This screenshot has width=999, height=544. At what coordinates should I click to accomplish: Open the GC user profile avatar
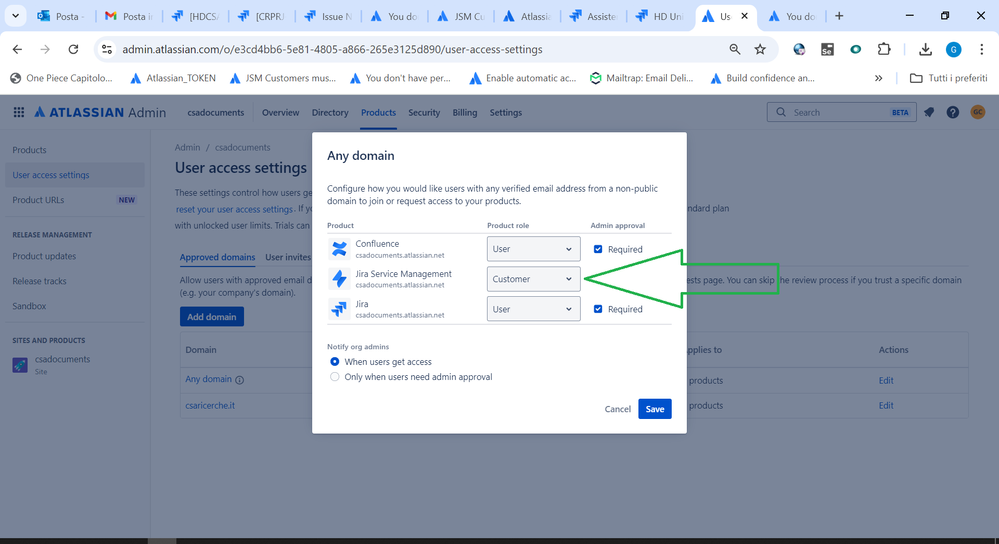977,112
